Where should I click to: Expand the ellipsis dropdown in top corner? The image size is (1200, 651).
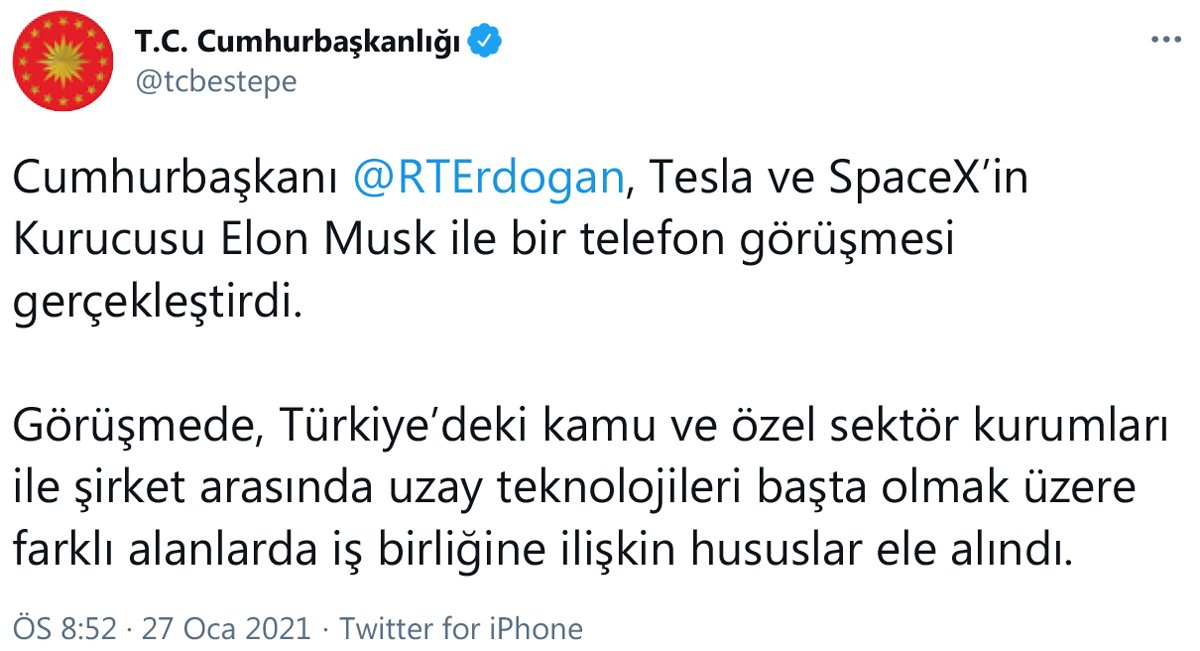point(1164,38)
